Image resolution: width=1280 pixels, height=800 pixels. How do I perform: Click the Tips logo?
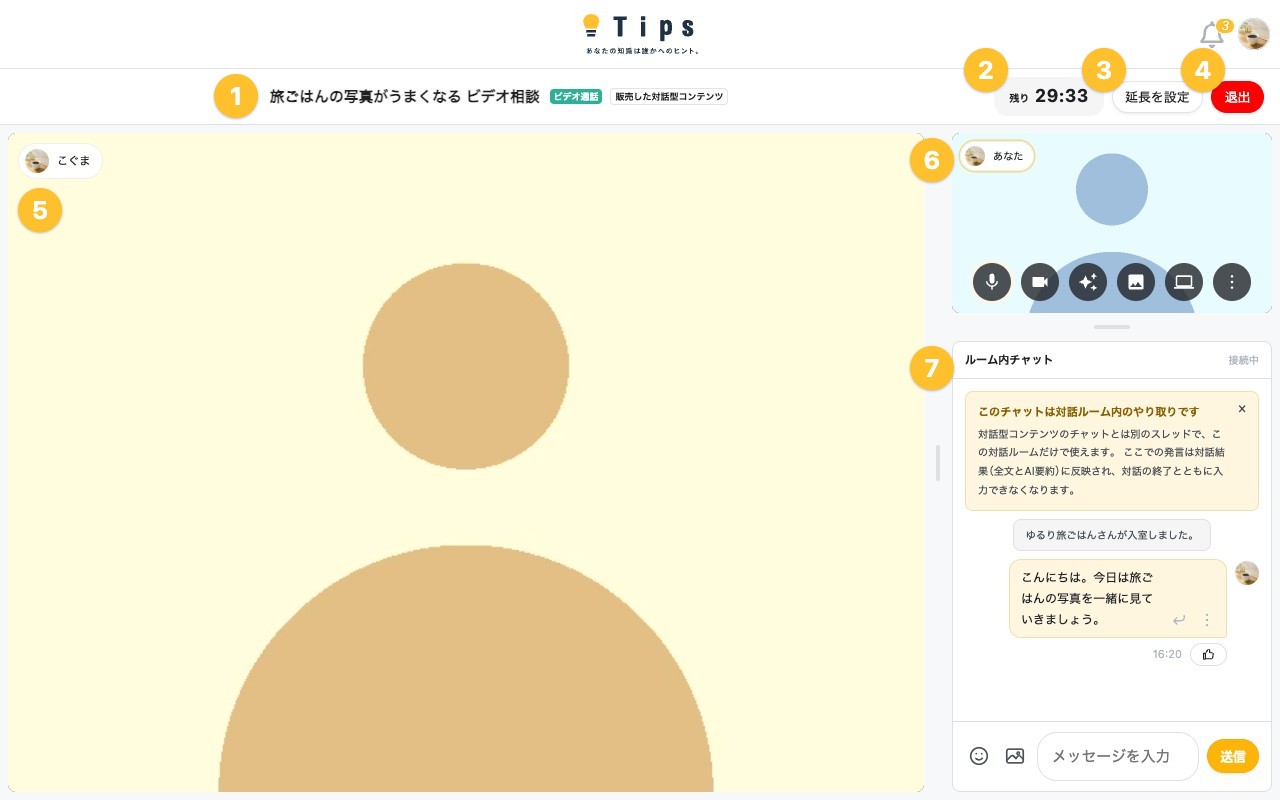[x=640, y=34]
